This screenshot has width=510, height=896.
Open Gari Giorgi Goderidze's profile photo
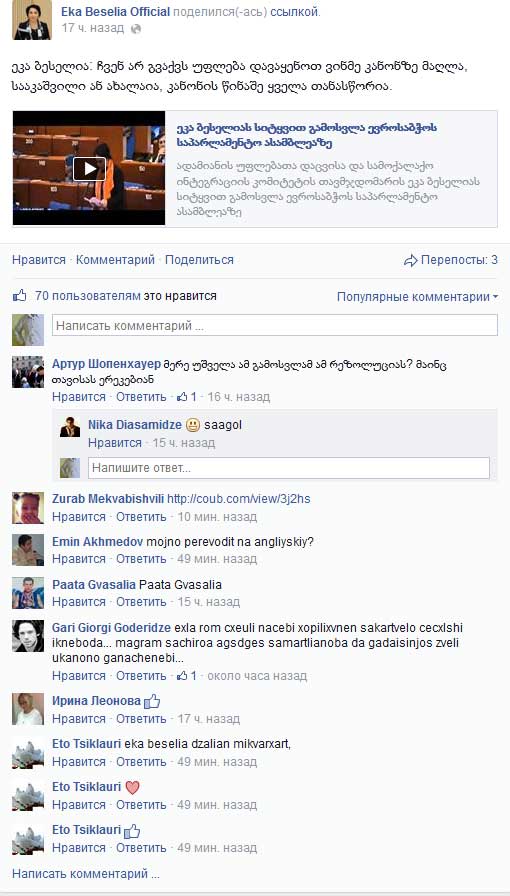click(x=27, y=635)
